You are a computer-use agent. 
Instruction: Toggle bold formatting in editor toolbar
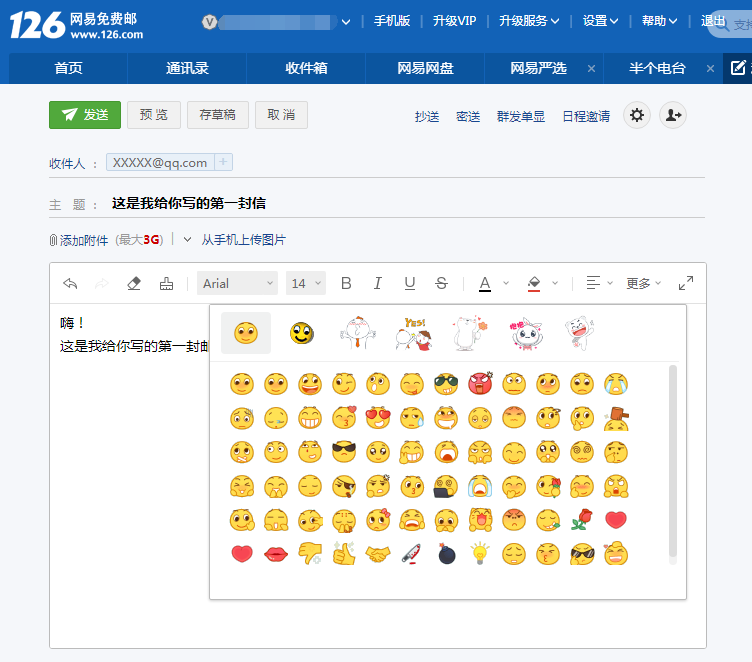(x=346, y=284)
